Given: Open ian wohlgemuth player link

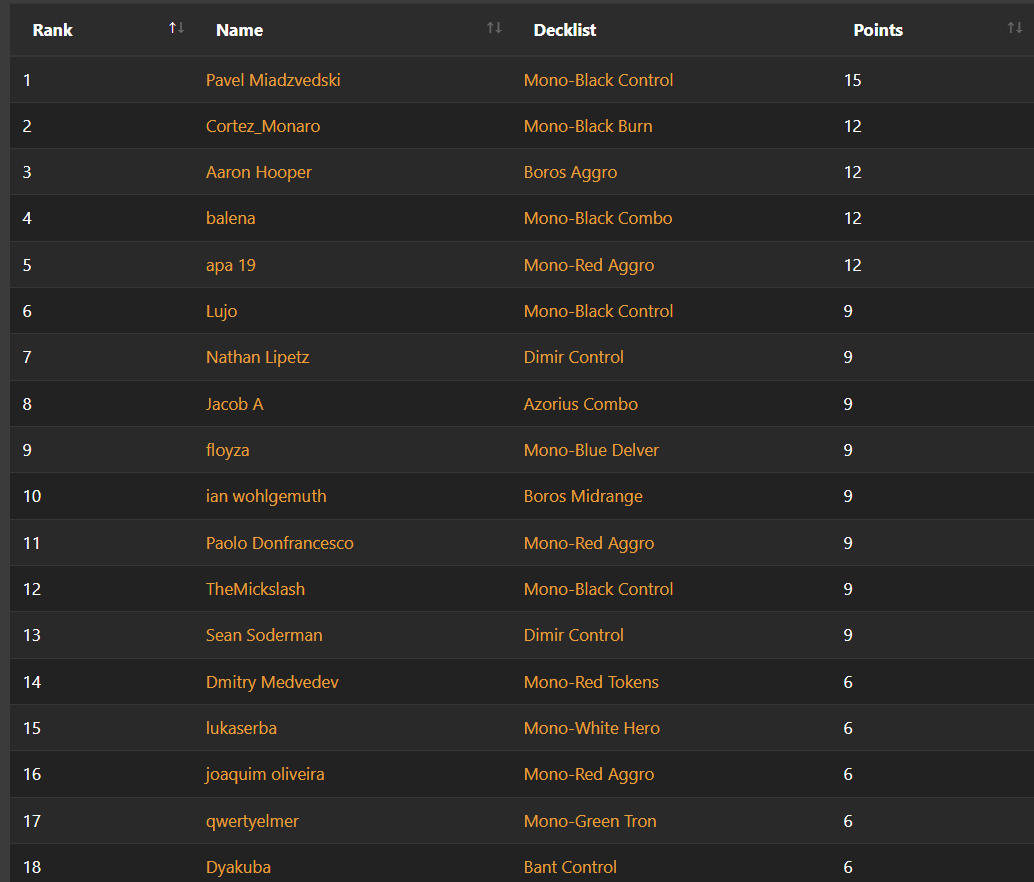Looking at the screenshot, I should [266, 496].
